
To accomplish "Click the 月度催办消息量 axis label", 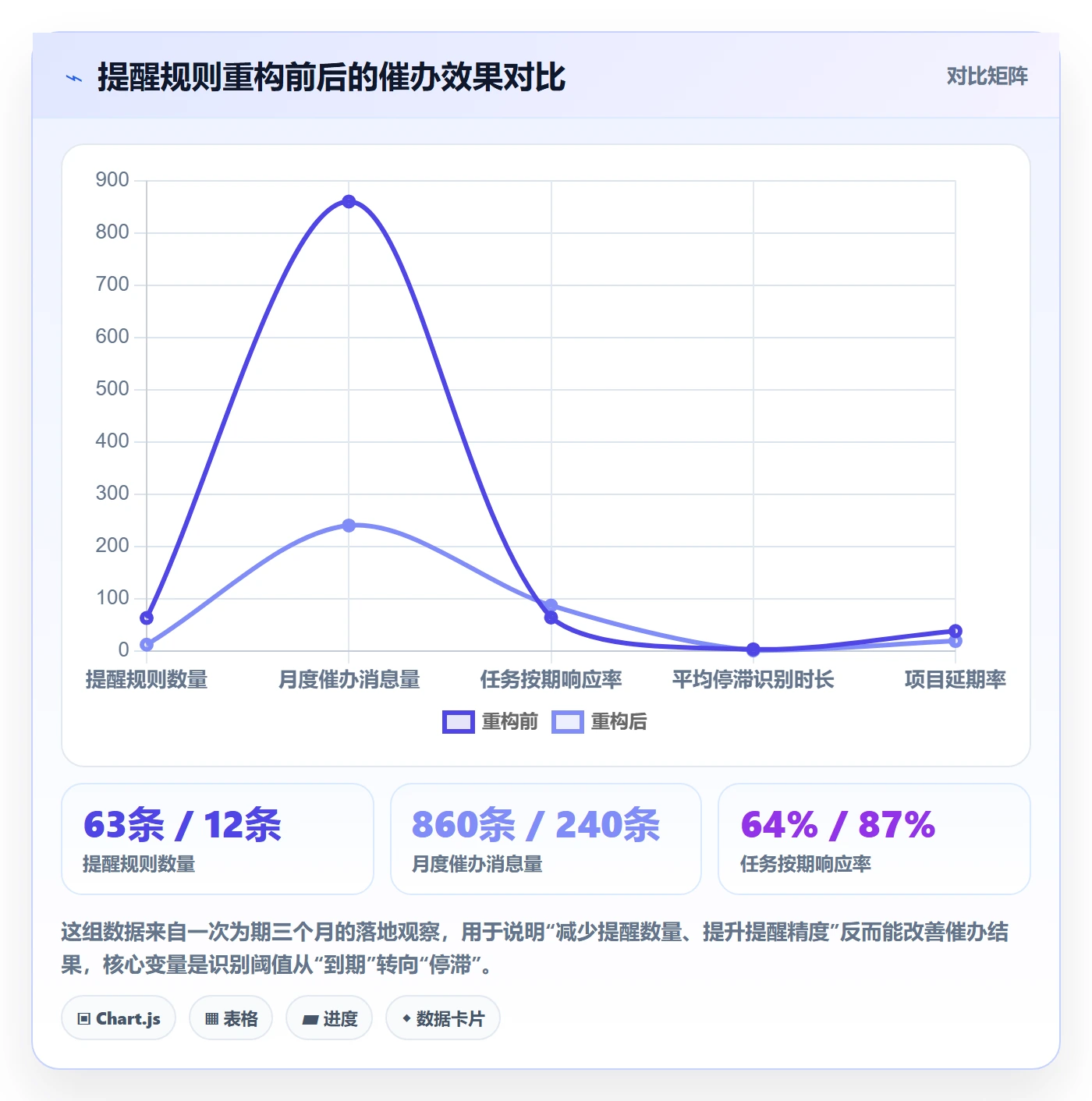I will coord(349,680).
